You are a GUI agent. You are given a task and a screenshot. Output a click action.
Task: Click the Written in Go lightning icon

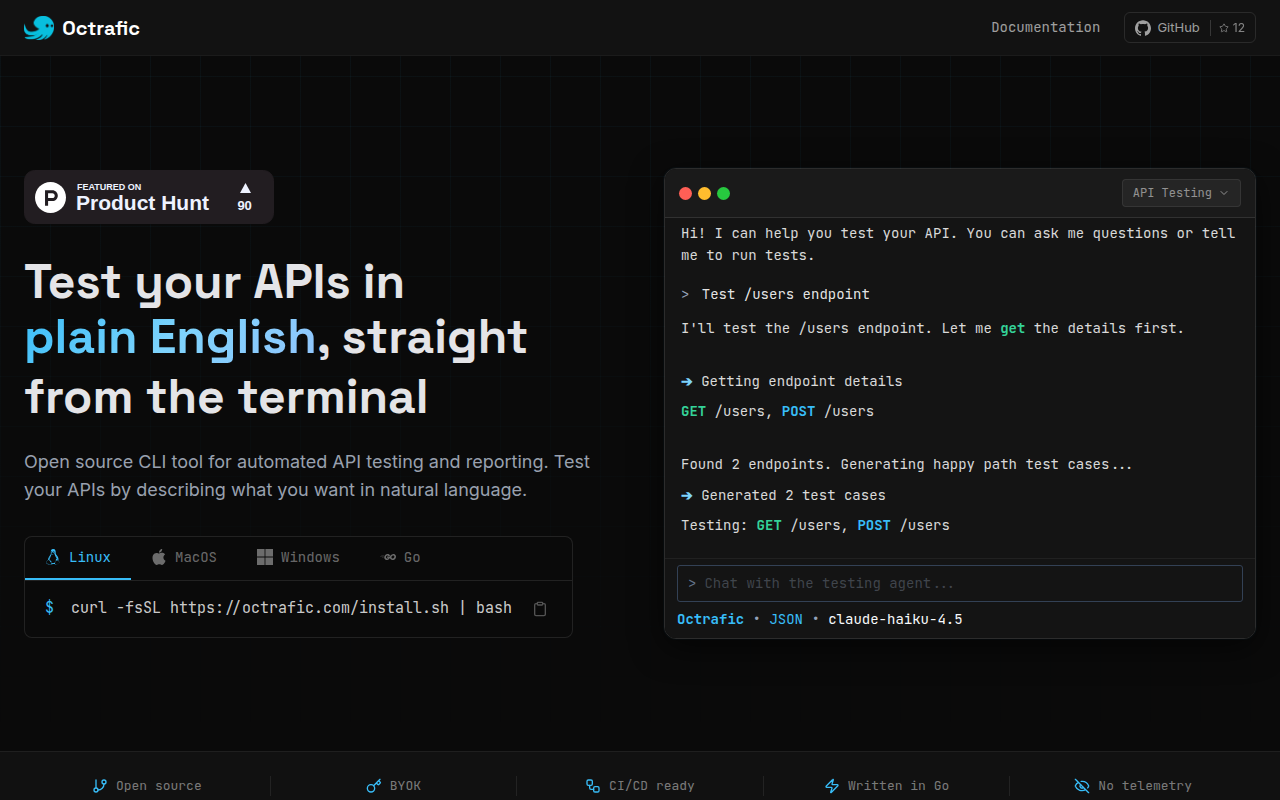[x=832, y=786]
